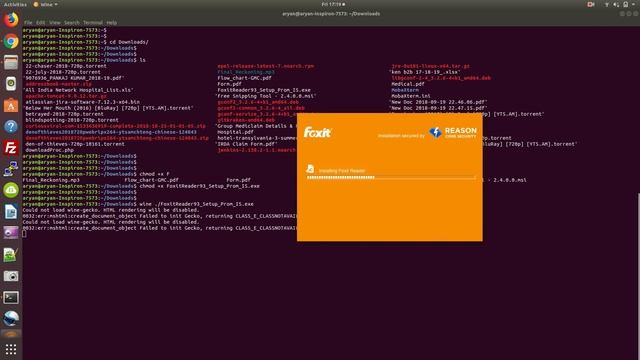
Task: Click the Terminal window title text
Action: pyautogui.click(x=331, y=13)
